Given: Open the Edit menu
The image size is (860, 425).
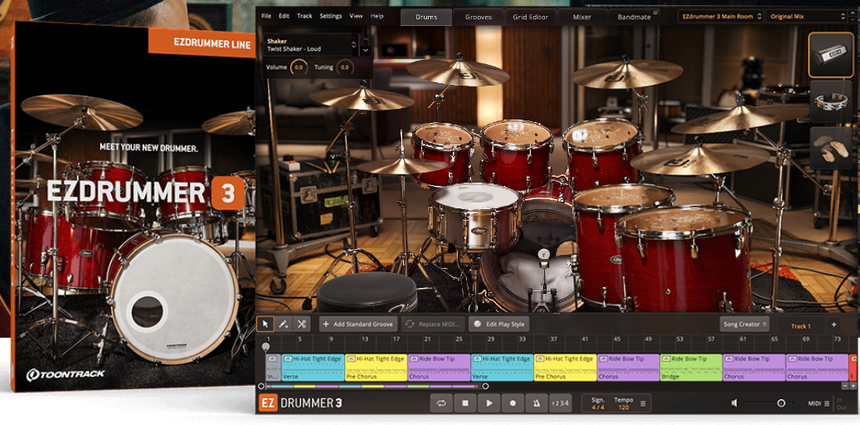Looking at the screenshot, I should click(284, 16).
